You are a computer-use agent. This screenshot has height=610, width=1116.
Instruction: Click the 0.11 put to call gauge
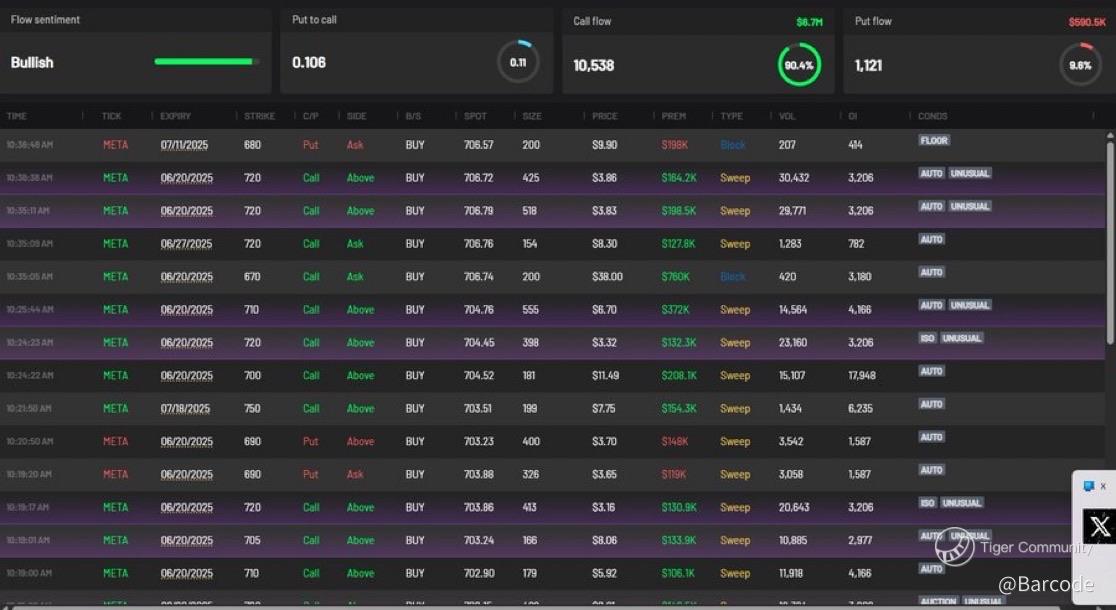click(x=518, y=62)
